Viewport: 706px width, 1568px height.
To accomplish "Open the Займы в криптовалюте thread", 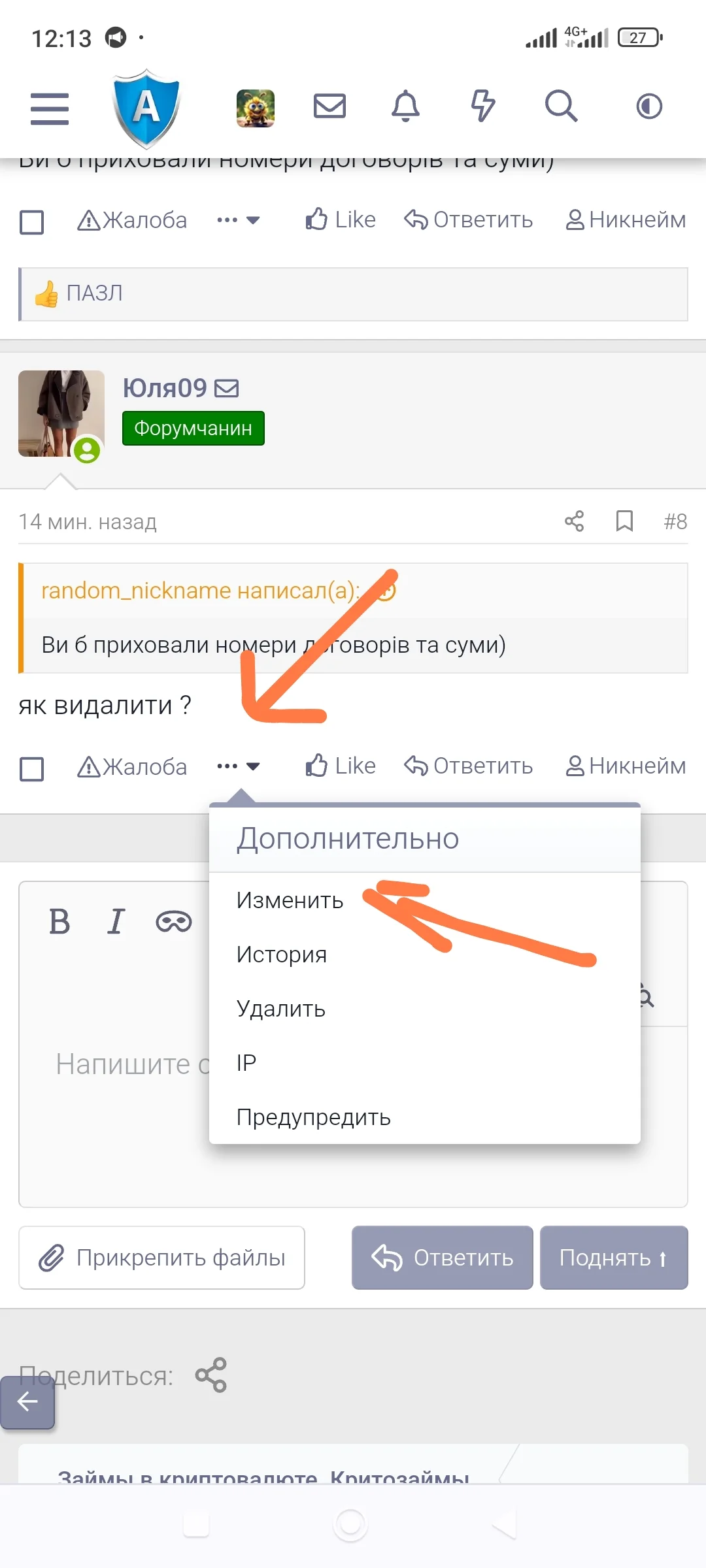I will [x=263, y=1477].
